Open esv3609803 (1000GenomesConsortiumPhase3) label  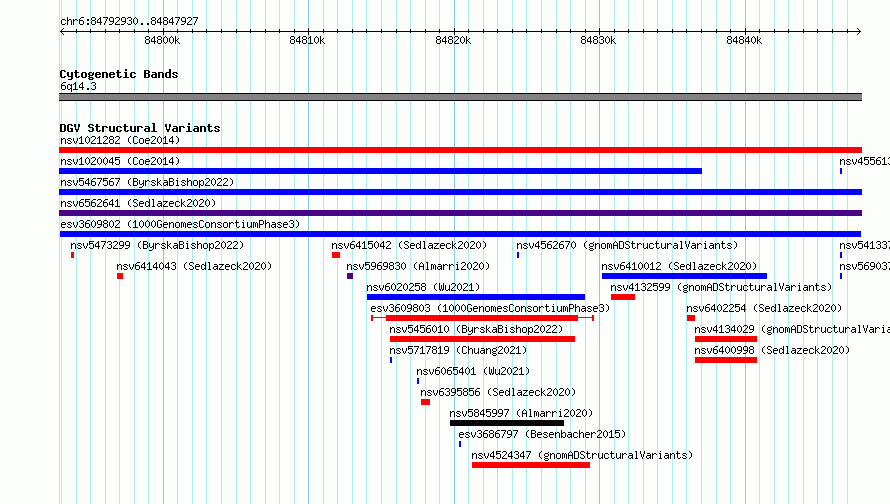tap(490, 308)
